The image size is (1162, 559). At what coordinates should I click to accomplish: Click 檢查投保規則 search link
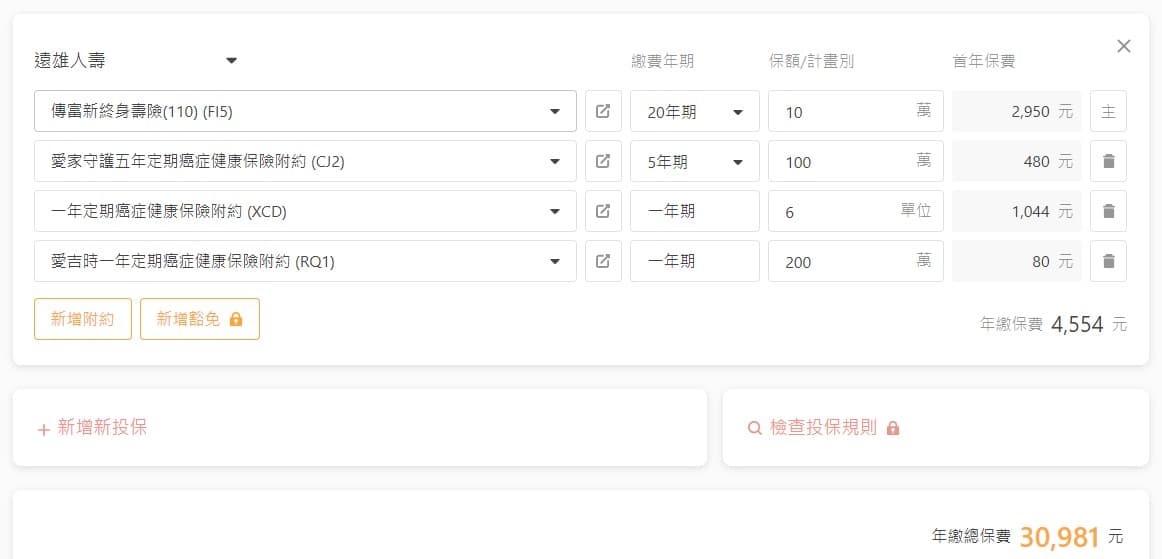(x=824, y=428)
